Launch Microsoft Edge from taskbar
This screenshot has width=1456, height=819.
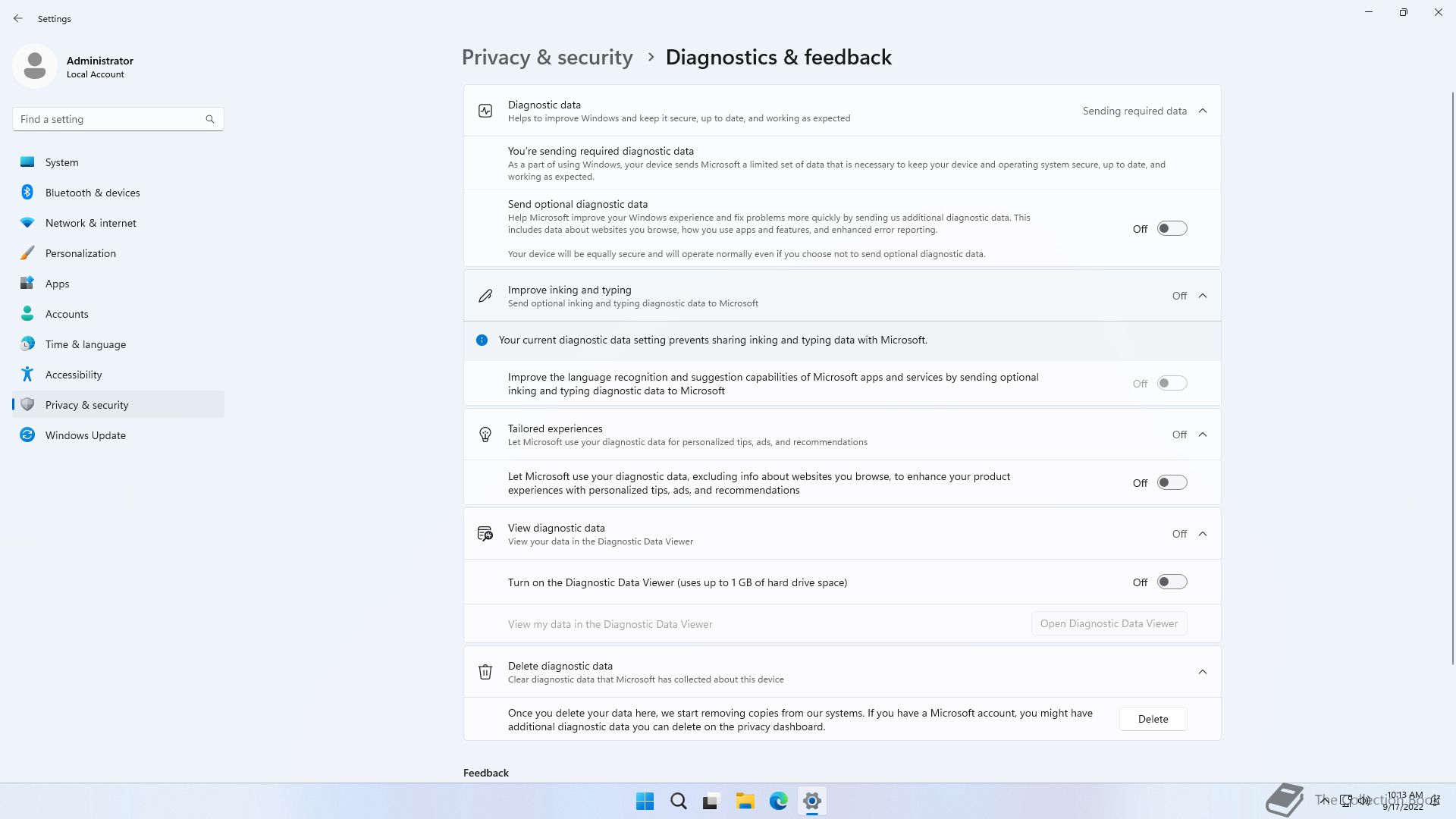point(778,802)
